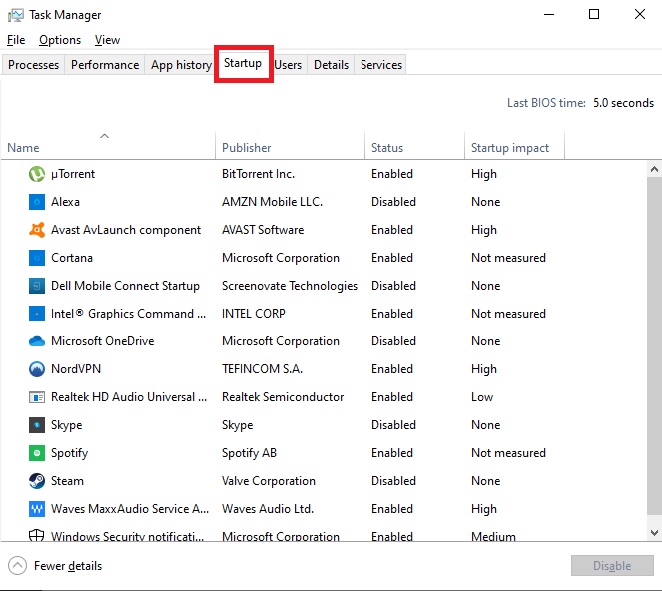The width and height of the screenshot is (662, 591).
Task: Select the Avast AvLaunch component name
Action: click(x=126, y=230)
